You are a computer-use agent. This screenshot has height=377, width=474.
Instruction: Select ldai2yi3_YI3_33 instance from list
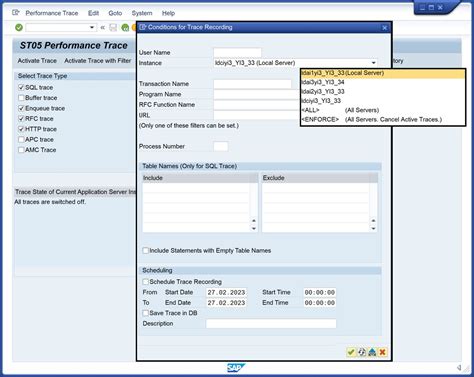tap(383, 91)
